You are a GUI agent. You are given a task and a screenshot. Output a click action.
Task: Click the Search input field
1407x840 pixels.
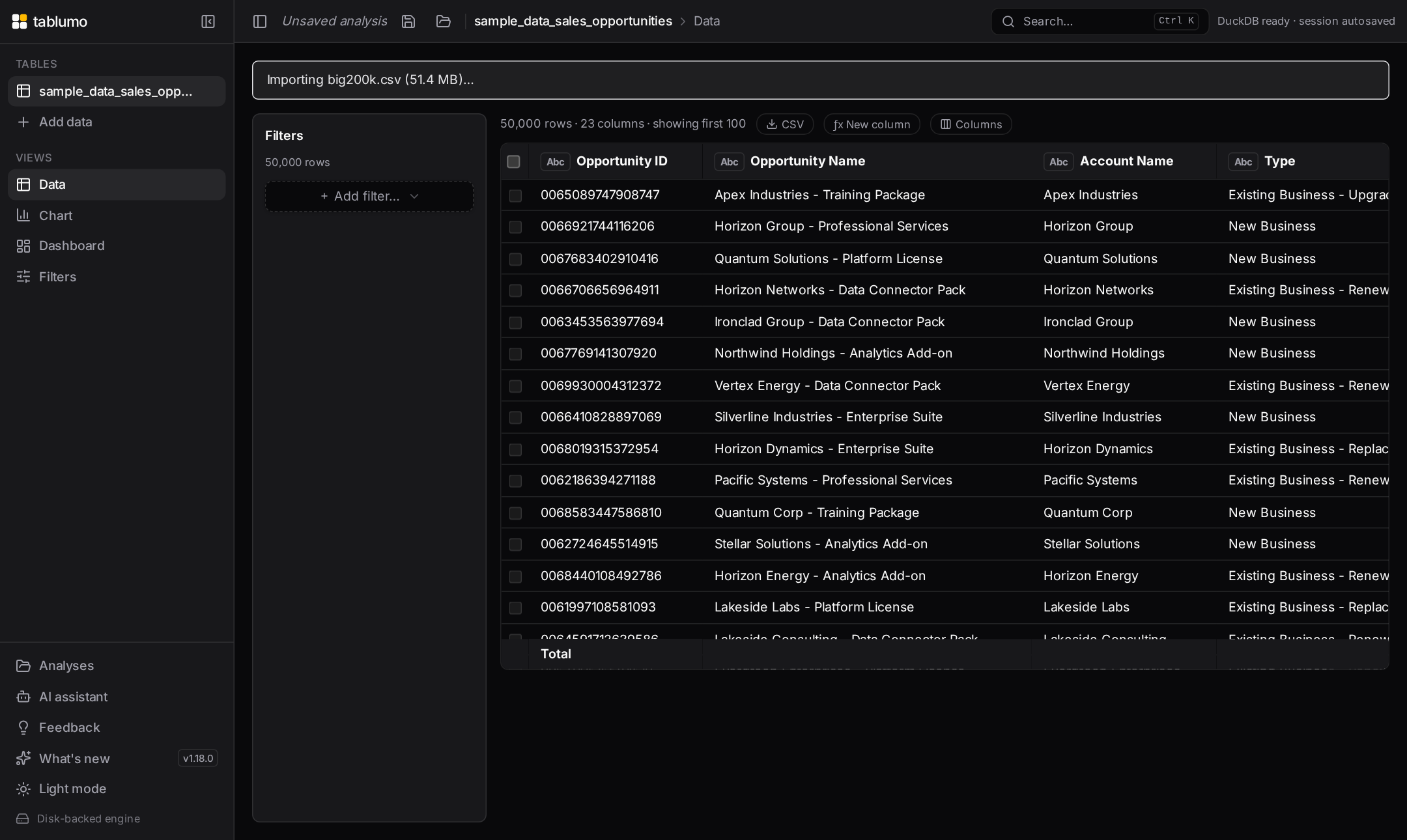[1100, 21]
